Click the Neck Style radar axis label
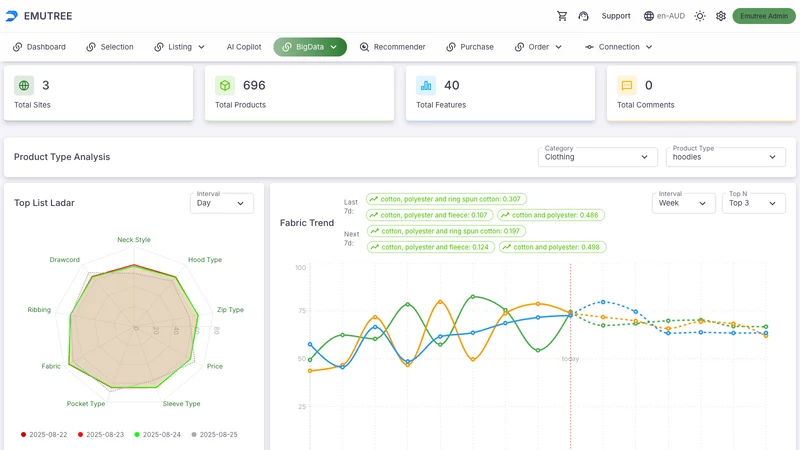 pos(134,240)
